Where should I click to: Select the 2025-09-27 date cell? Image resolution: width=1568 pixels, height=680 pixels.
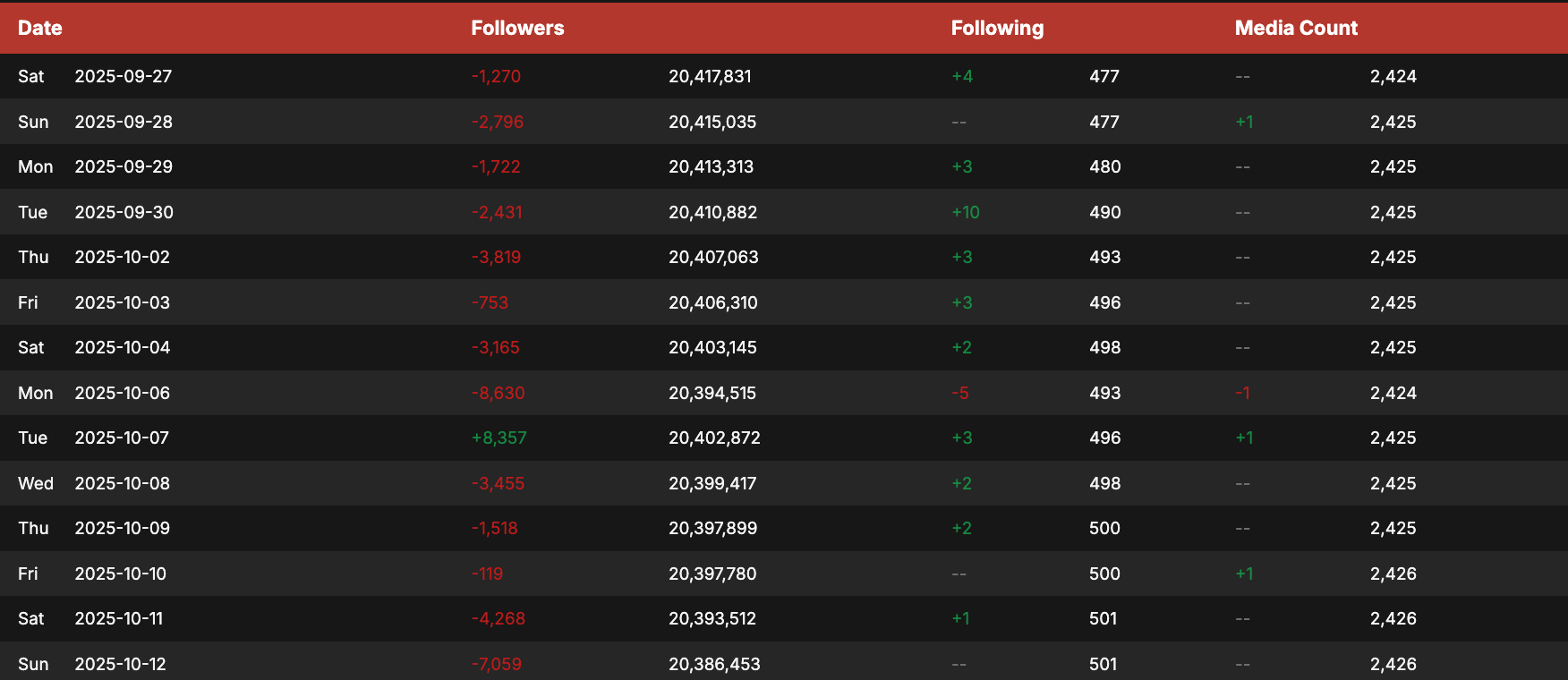click(x=123, y=76)
